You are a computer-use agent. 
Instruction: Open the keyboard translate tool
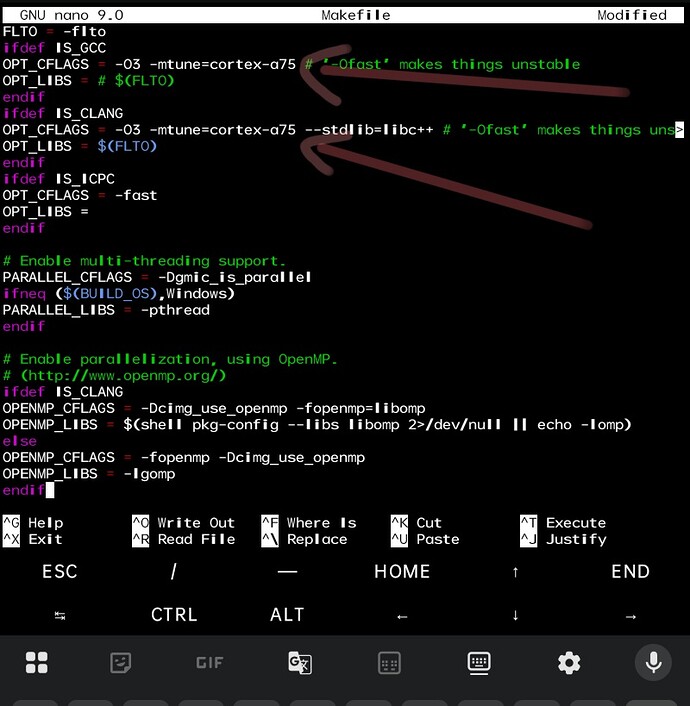(300, 663)
